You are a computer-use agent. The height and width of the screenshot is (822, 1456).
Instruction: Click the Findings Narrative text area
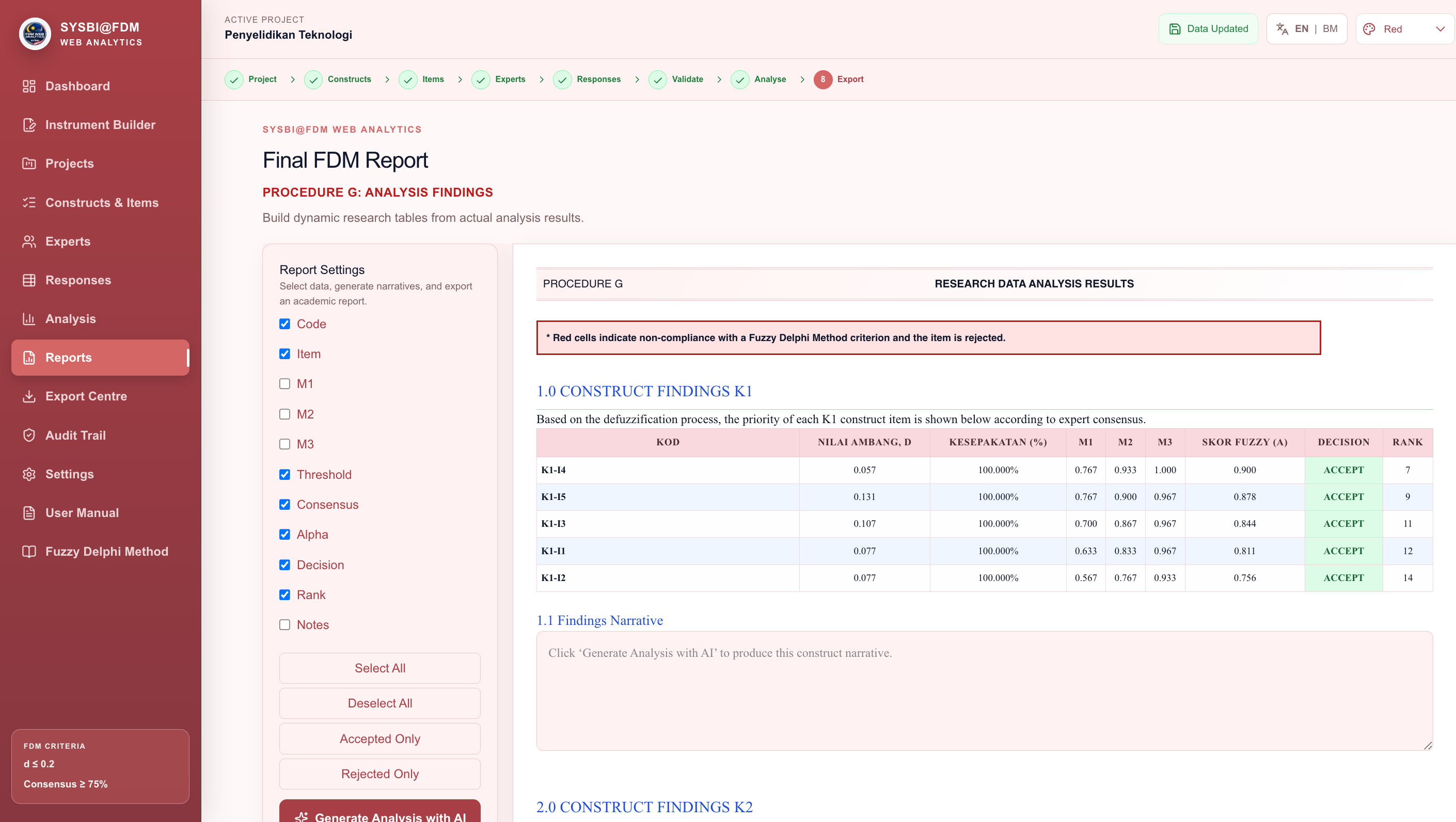point(985,691)
